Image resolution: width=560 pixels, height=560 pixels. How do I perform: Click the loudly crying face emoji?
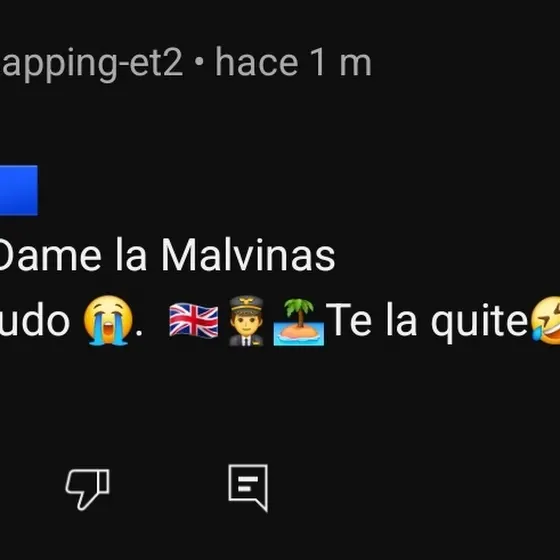pyautogui.click(x=108, y=320)
